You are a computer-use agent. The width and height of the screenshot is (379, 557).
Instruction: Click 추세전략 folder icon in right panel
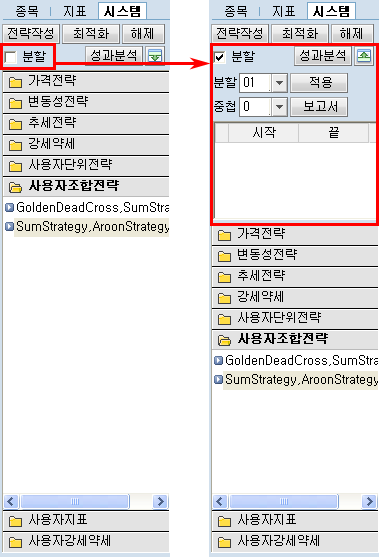pyautogui.click(x=224, y=277)
